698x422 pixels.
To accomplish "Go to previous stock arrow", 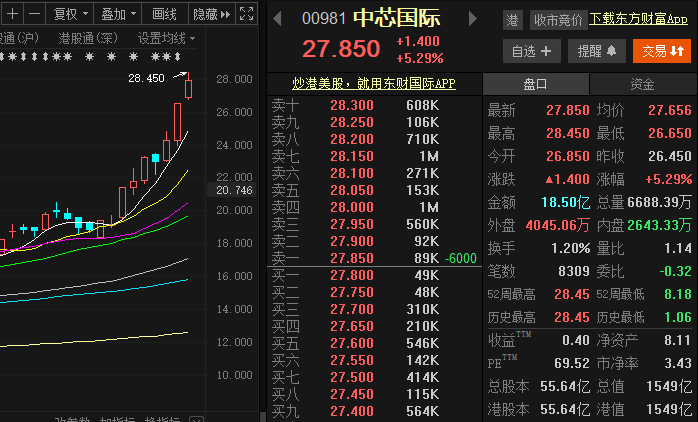I will (x=277, y=19).
